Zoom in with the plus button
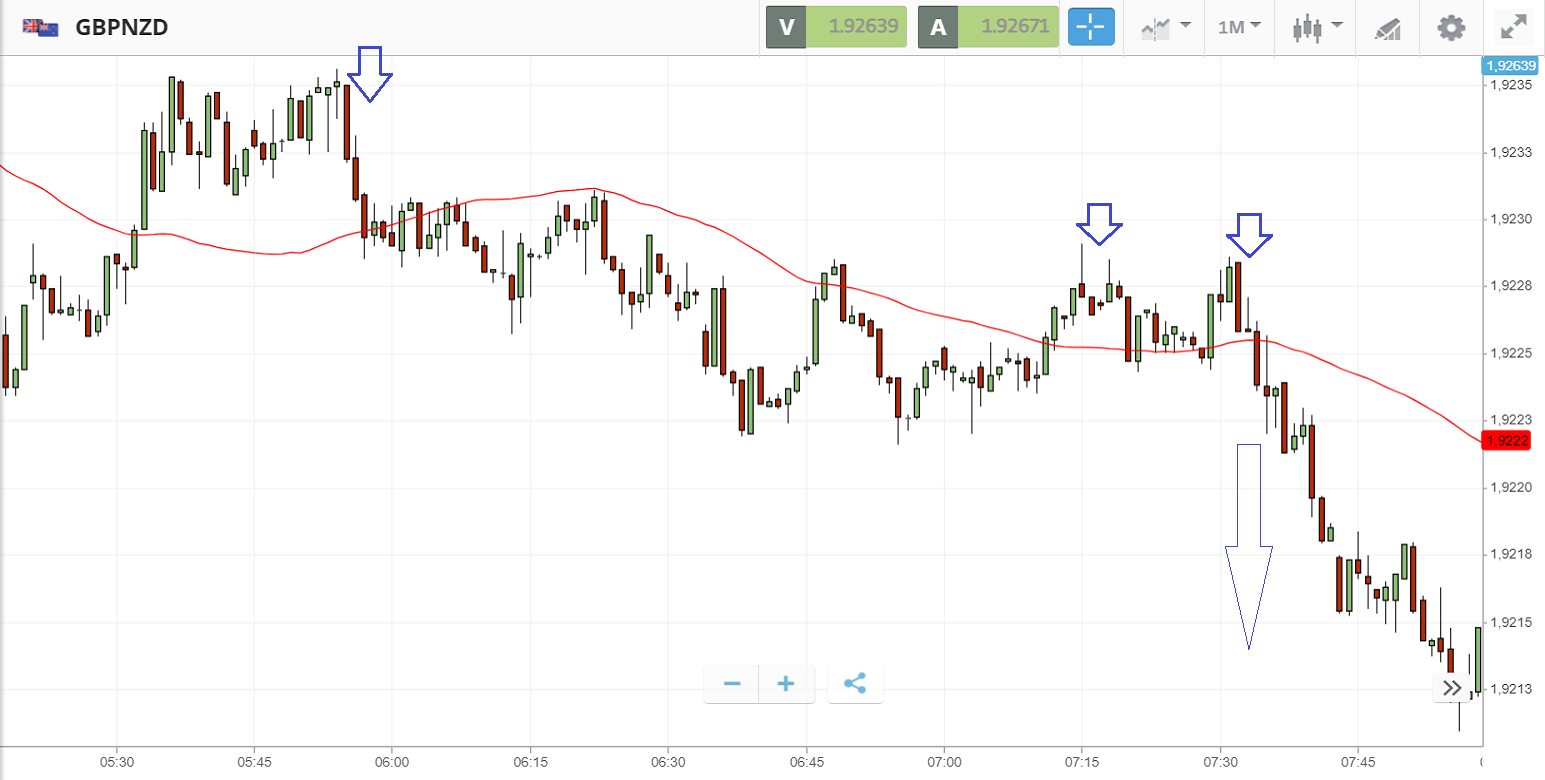 pos(786,684)
